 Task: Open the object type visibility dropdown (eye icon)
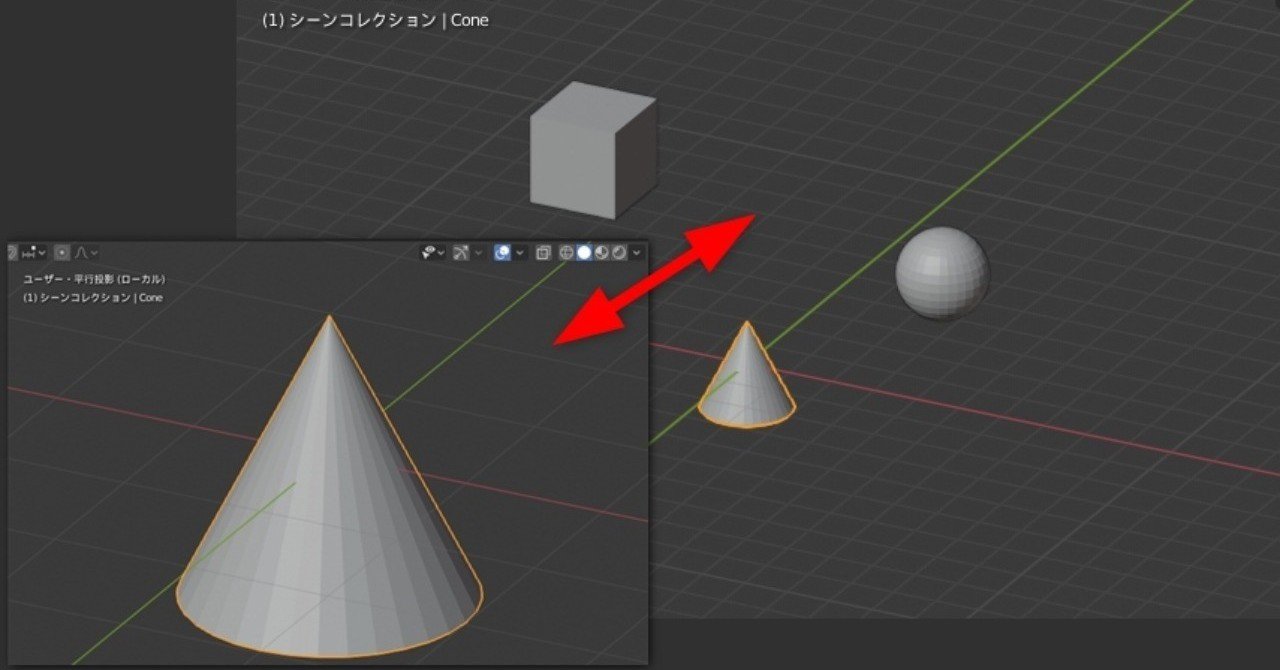[x=433, y=253]
